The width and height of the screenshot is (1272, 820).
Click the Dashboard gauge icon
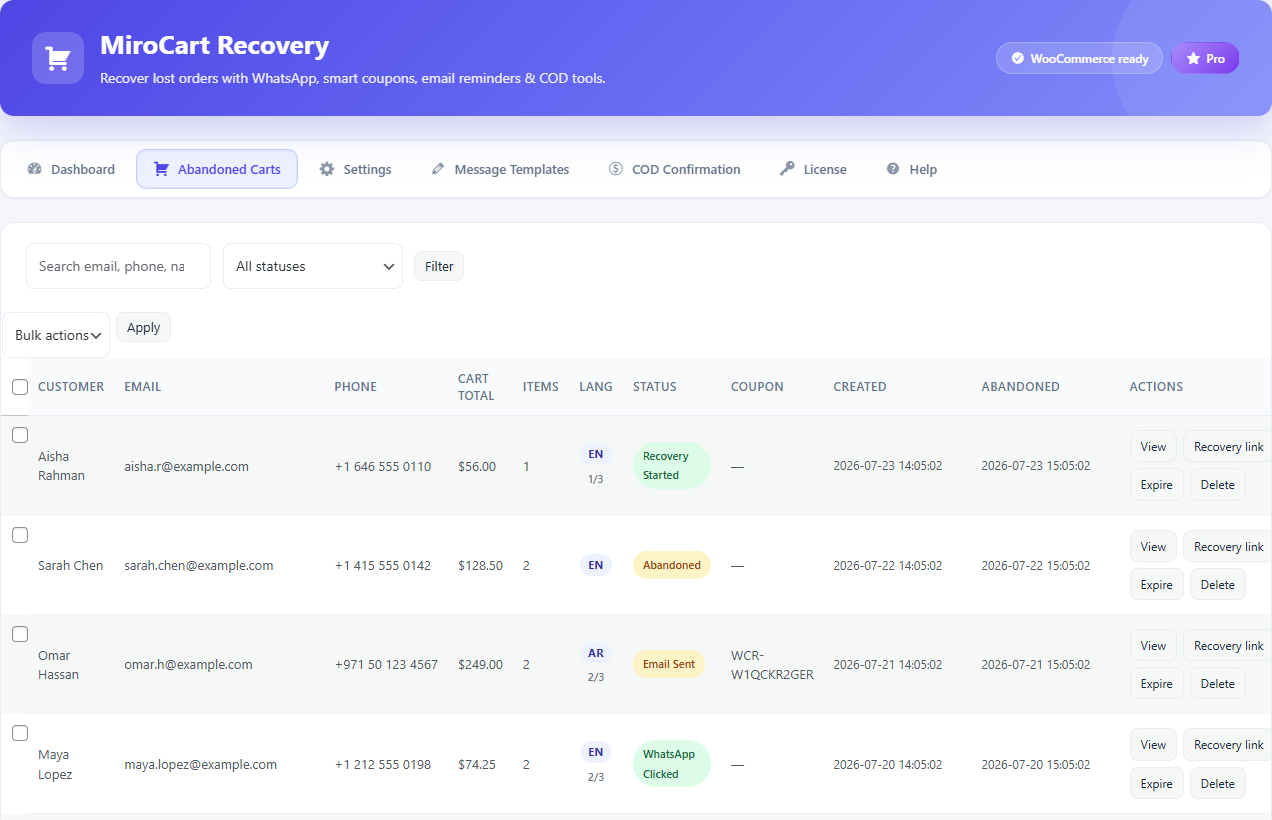35,169
